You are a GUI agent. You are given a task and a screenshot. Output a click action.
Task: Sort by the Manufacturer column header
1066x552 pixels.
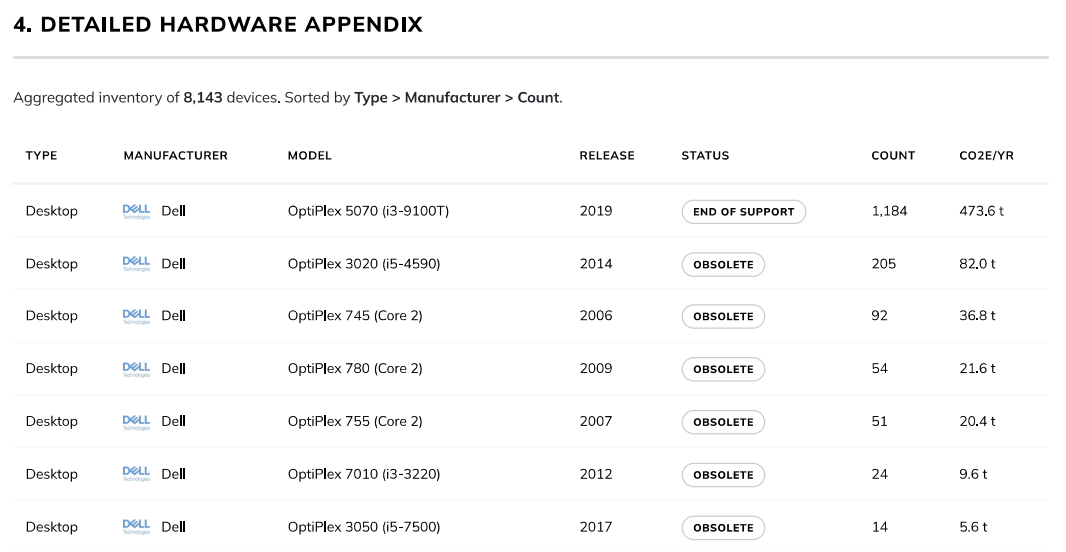tap(175, 156)
